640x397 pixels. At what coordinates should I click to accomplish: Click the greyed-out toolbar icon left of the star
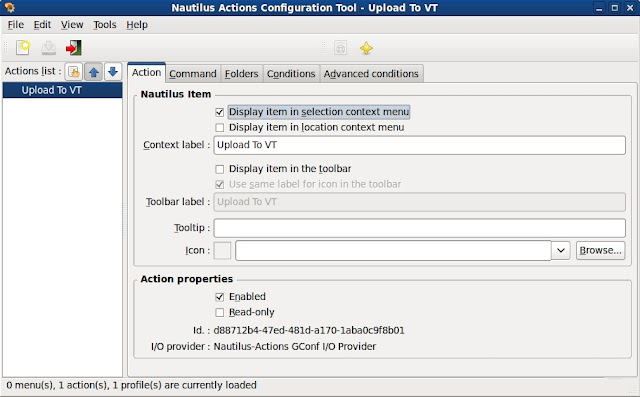coord(340,48)
